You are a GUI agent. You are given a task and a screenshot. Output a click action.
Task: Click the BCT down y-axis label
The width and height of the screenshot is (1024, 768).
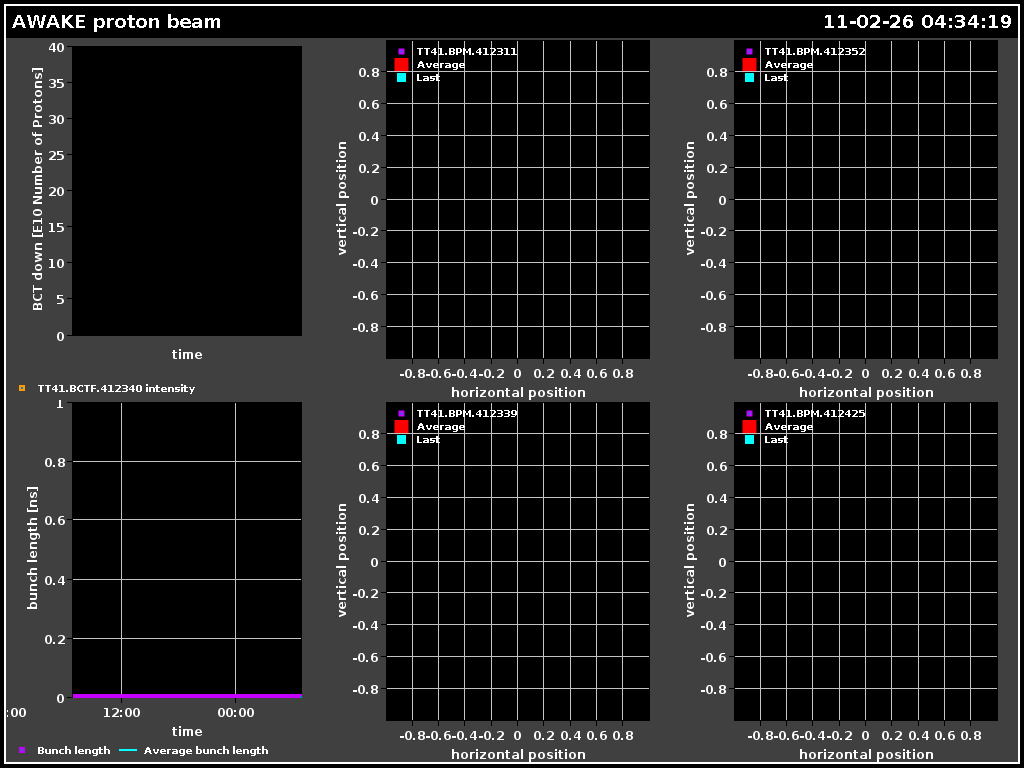point(38,190)
